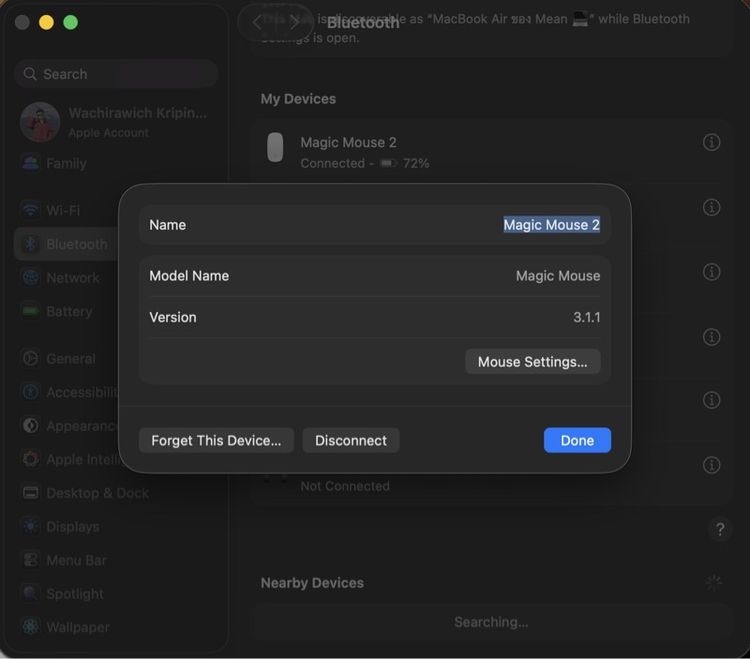Click the Version value 3.1.1

tap(586, 317)
